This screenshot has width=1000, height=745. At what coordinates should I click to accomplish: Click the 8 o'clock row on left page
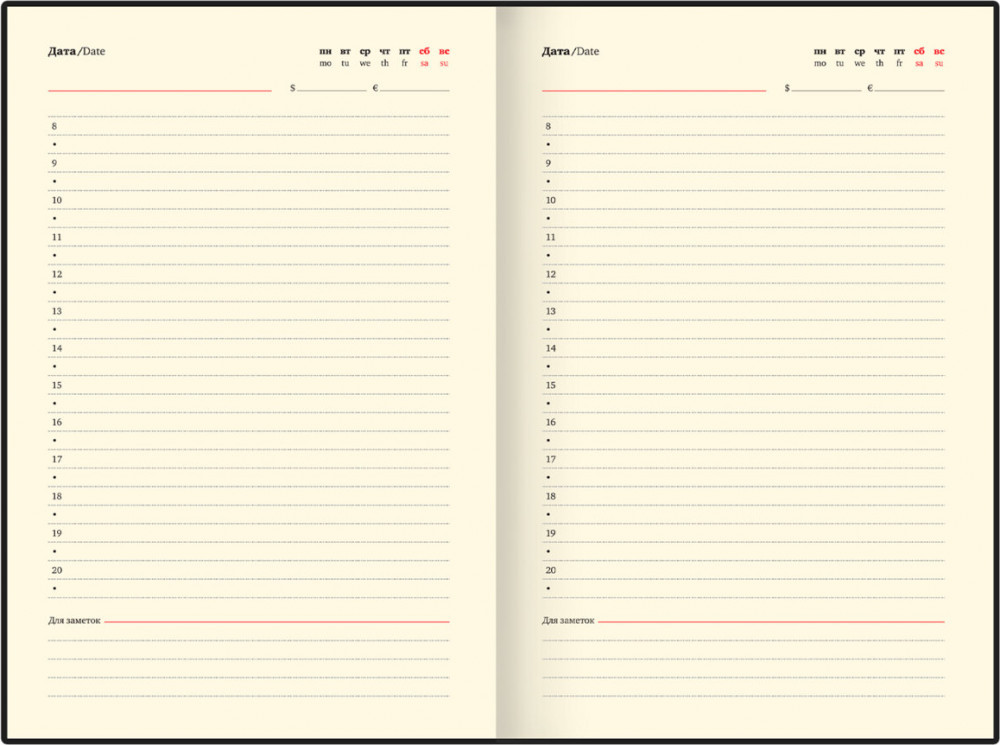click(250, 126)
